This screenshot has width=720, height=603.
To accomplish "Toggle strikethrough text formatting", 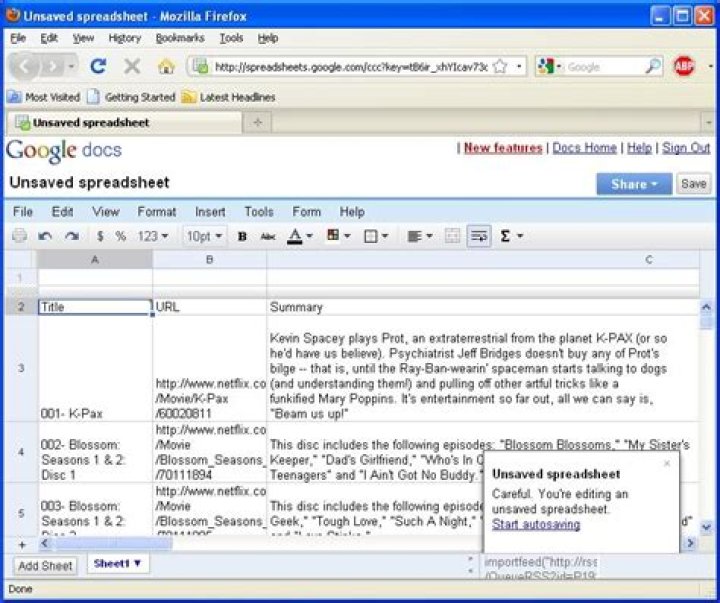I will tap(267, 236).
